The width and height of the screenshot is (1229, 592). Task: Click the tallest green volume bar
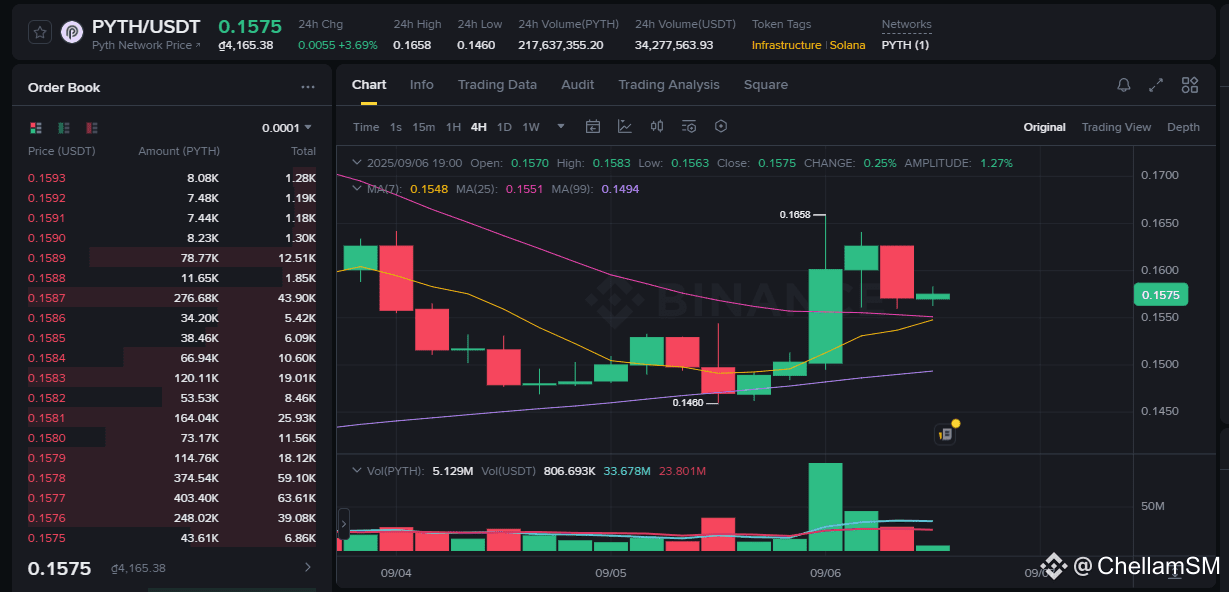click(x=825, y=507)
